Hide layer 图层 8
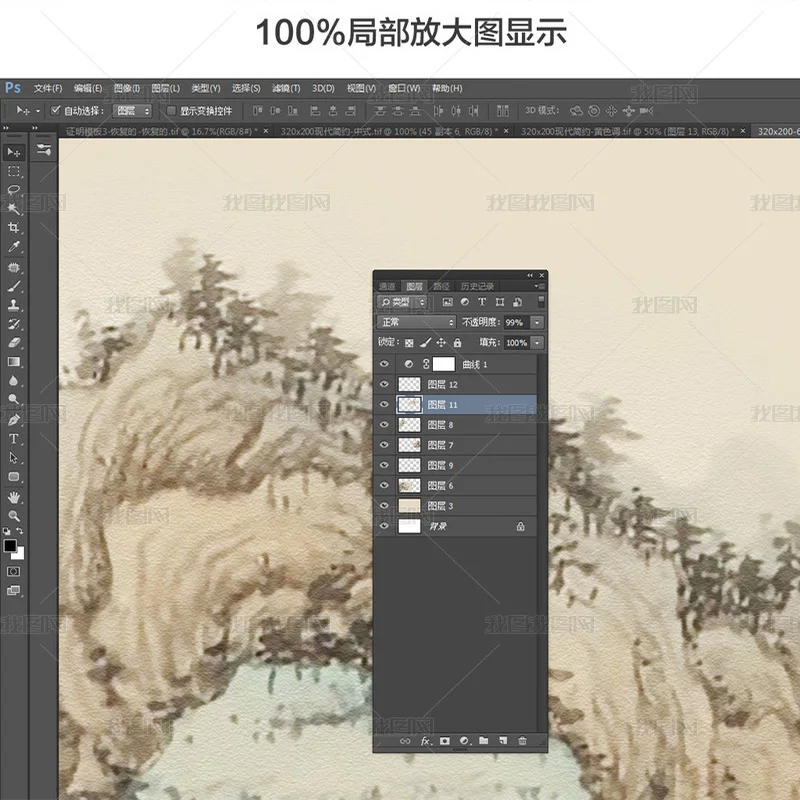 coord(384,424)
